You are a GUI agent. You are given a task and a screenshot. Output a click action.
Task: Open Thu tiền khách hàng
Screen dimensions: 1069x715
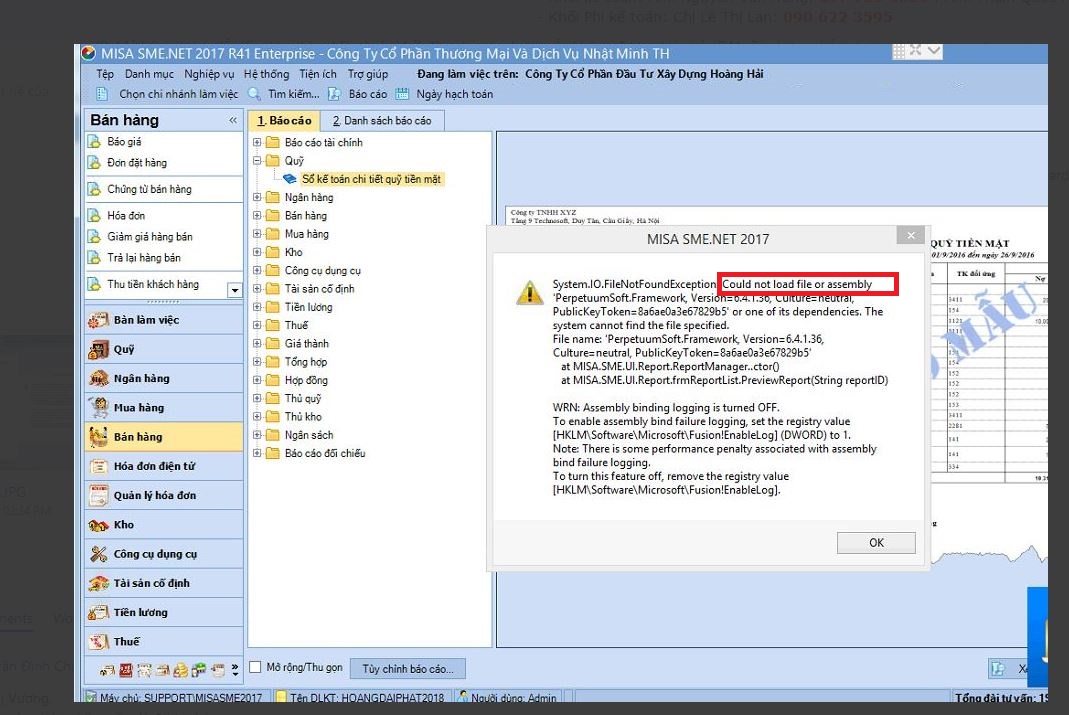153,284
